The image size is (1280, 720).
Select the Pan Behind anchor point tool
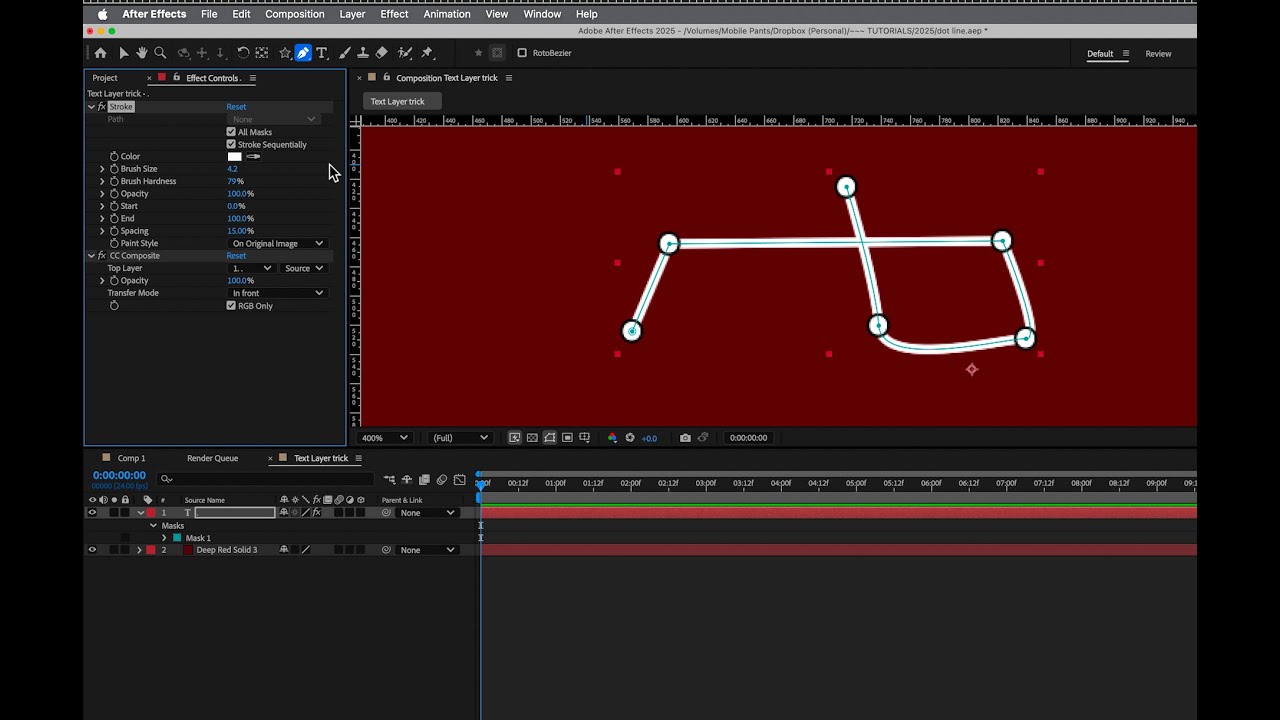coord(262,53)
